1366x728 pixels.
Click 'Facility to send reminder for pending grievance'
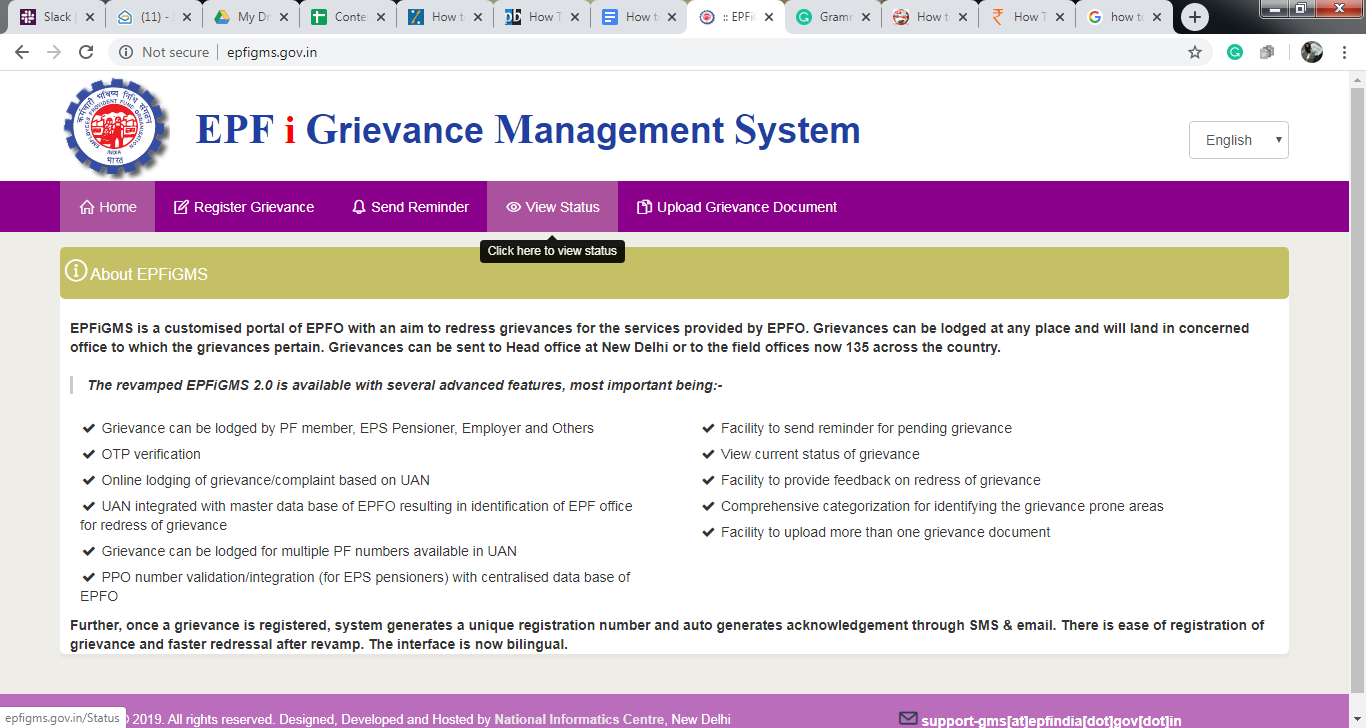point(866,428)
